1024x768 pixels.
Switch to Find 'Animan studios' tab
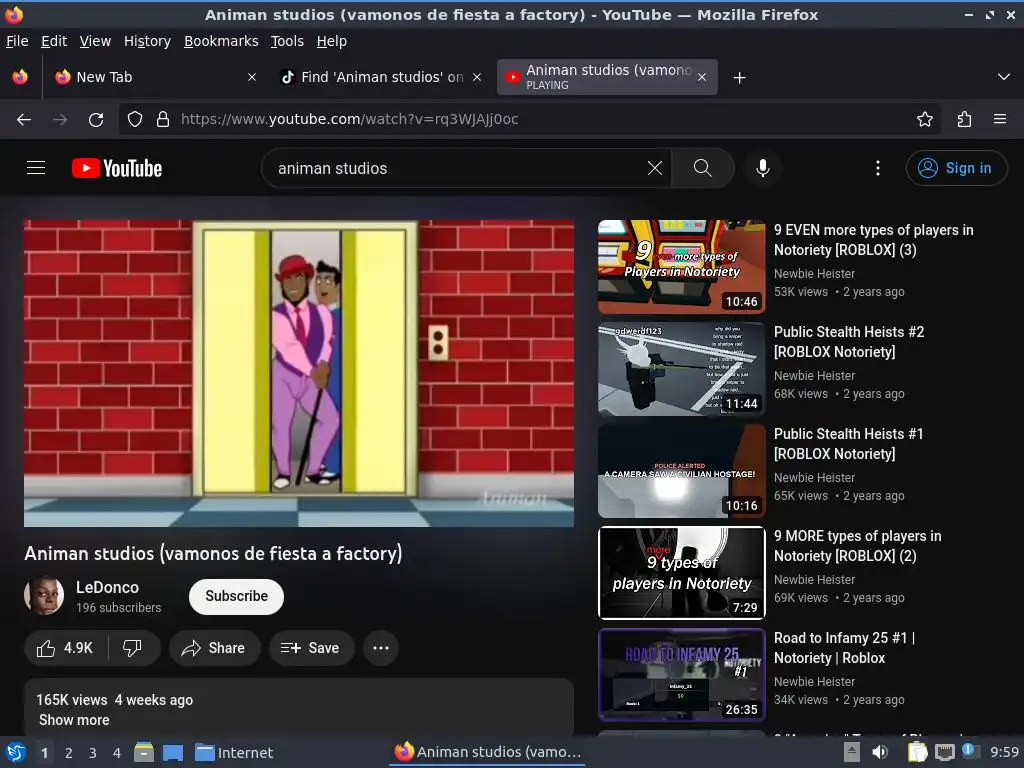coord(382,77)
